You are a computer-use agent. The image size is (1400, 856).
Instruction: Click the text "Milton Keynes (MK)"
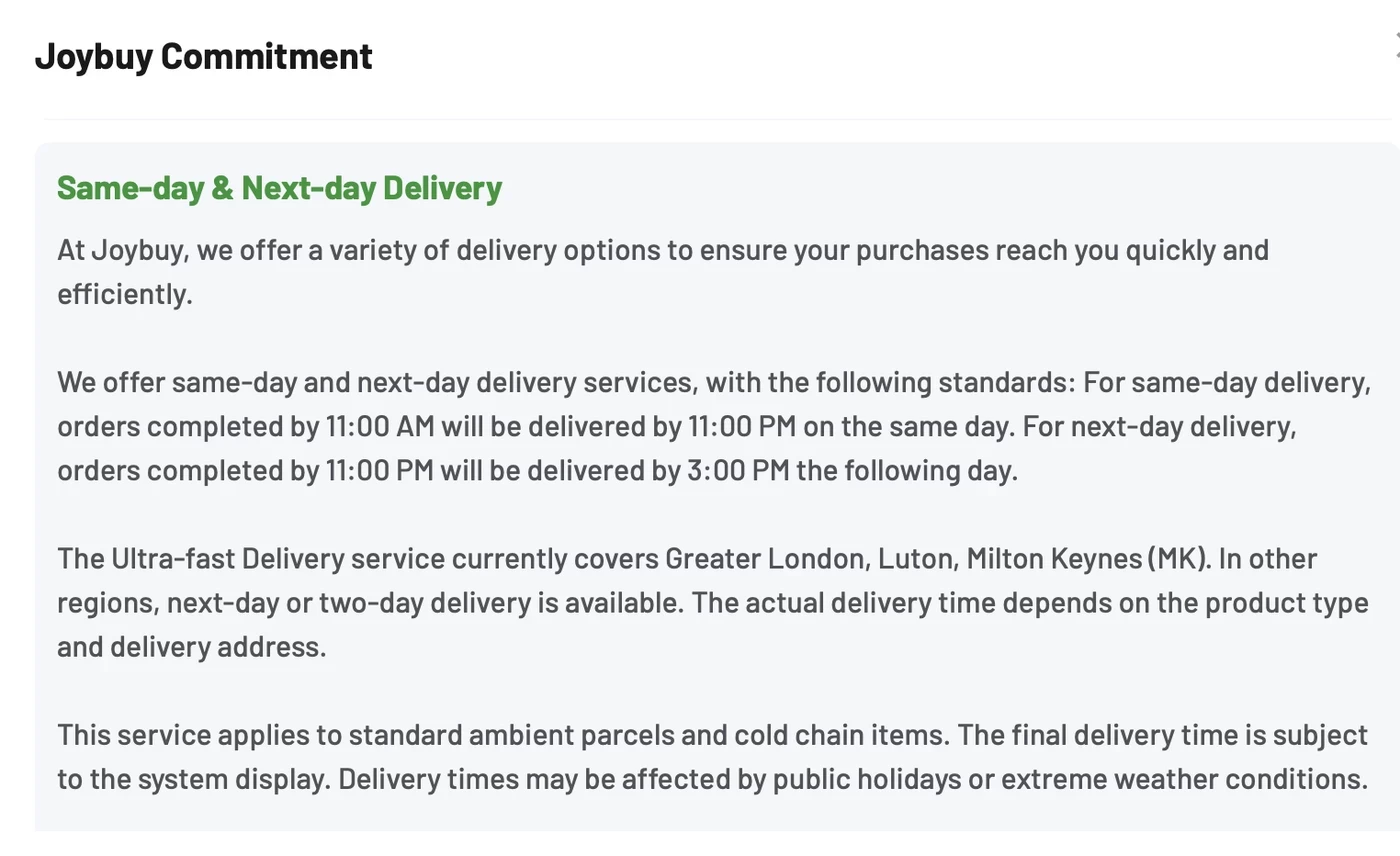(x=1086, y=558)
